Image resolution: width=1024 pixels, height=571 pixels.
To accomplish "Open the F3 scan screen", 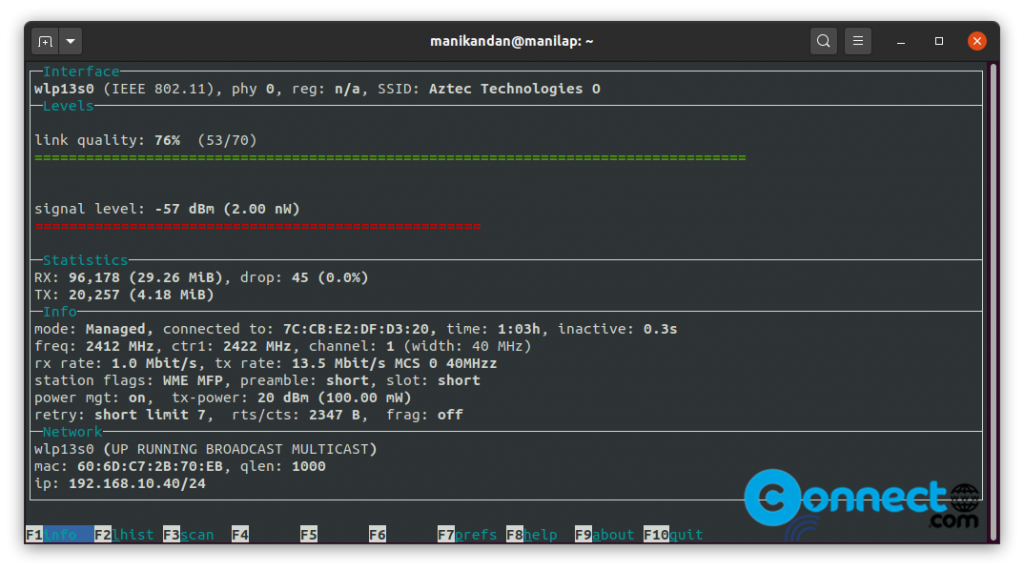I will pyautogui.click(x=188, y=535).
